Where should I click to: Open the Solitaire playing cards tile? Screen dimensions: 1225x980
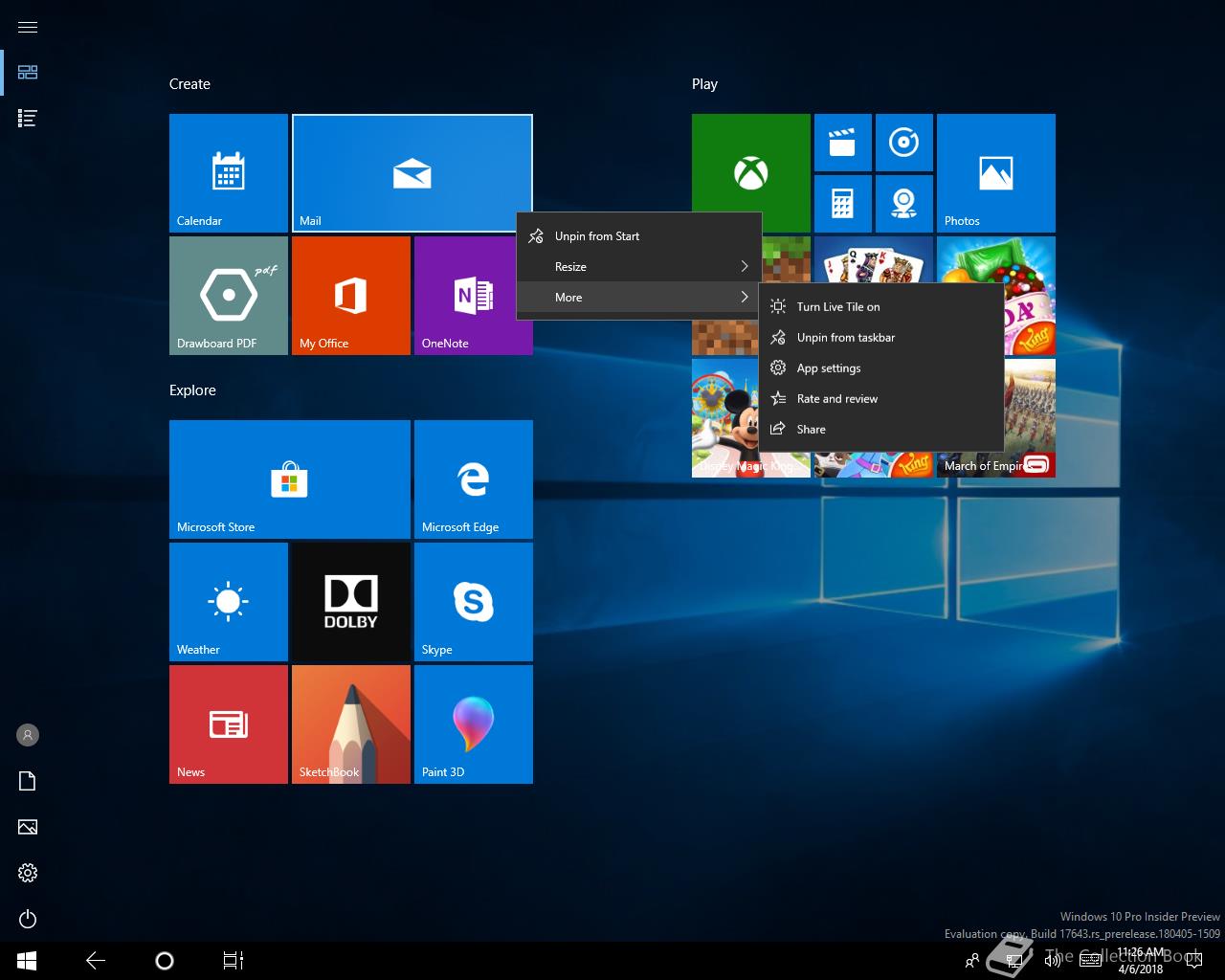(x=874, y=258)
